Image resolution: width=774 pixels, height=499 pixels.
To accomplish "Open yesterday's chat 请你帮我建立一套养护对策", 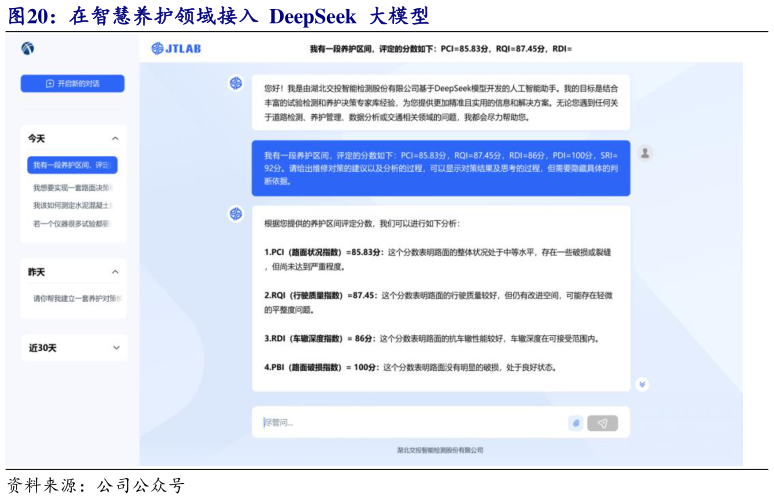I will pyautogui.click(x=77, y=298).
